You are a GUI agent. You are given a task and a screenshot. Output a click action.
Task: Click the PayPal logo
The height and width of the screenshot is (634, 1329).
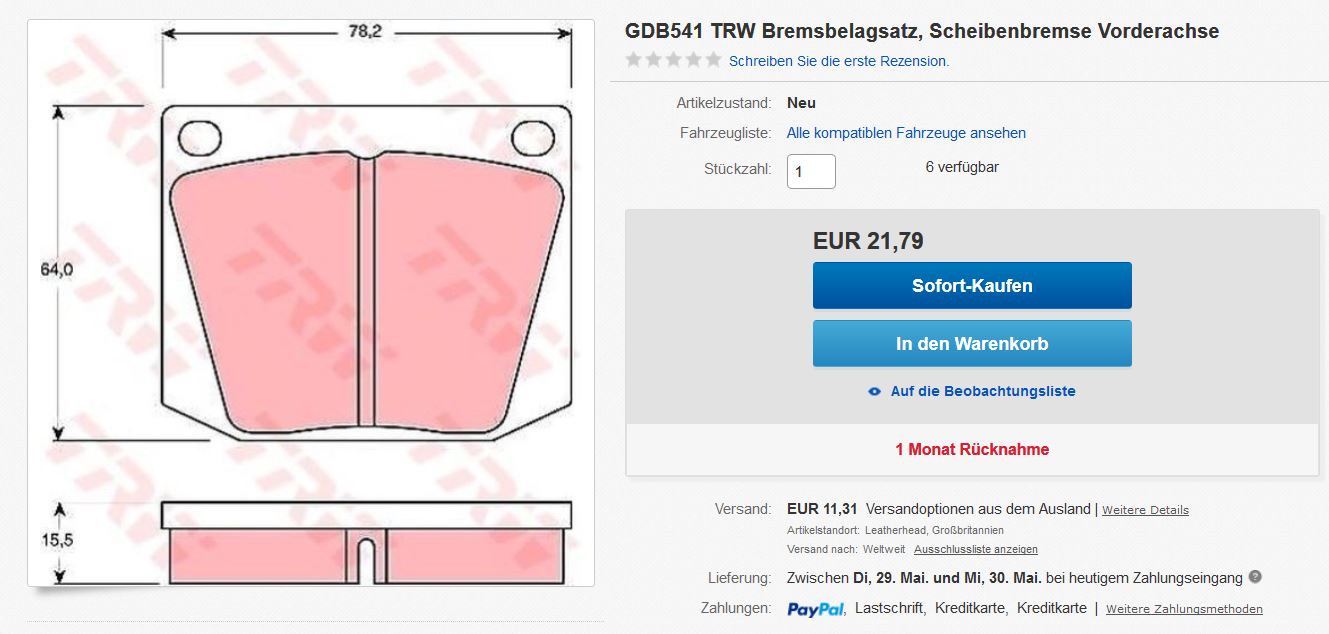816,609
